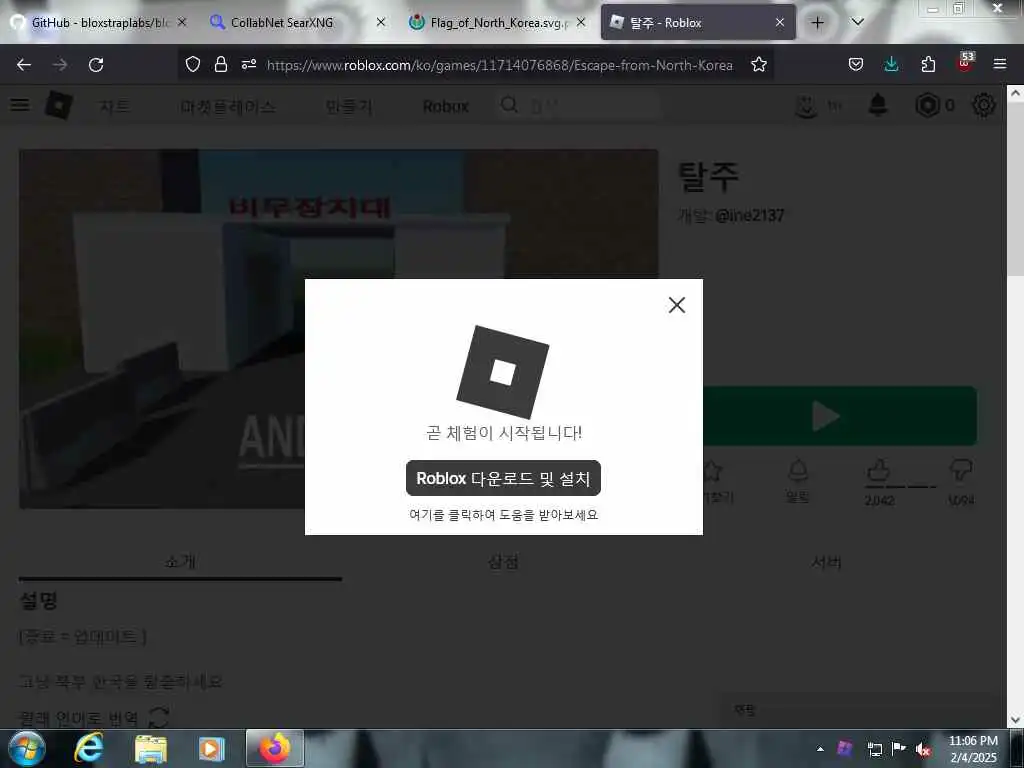Open tracking protection shield icon

tap(193, 64)
